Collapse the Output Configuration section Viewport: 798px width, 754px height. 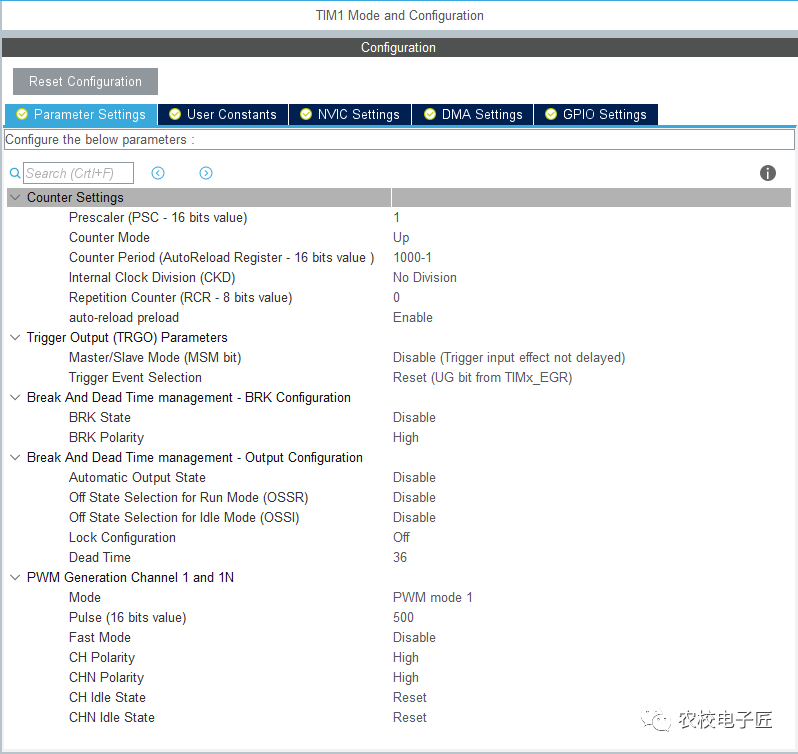pos(16,457)
